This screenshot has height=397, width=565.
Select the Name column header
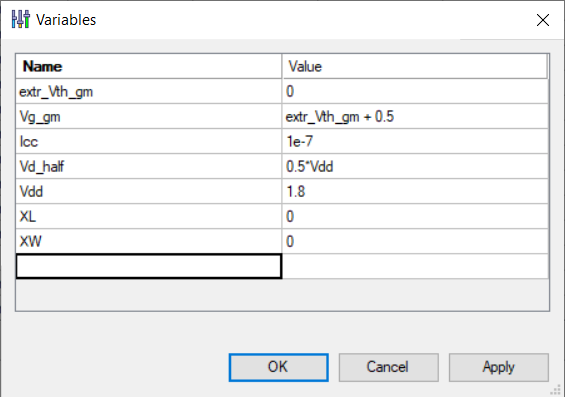coord(148,66)
